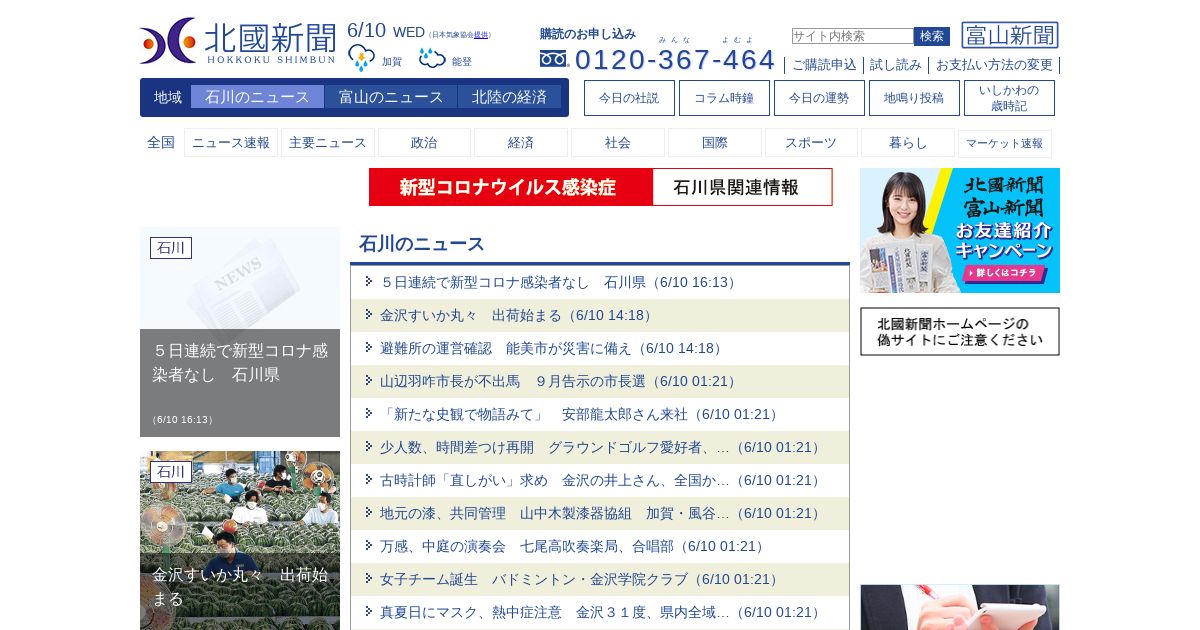Click the phone number 0120-367-464
This screenshot has height=630, width=1200.
675,60
